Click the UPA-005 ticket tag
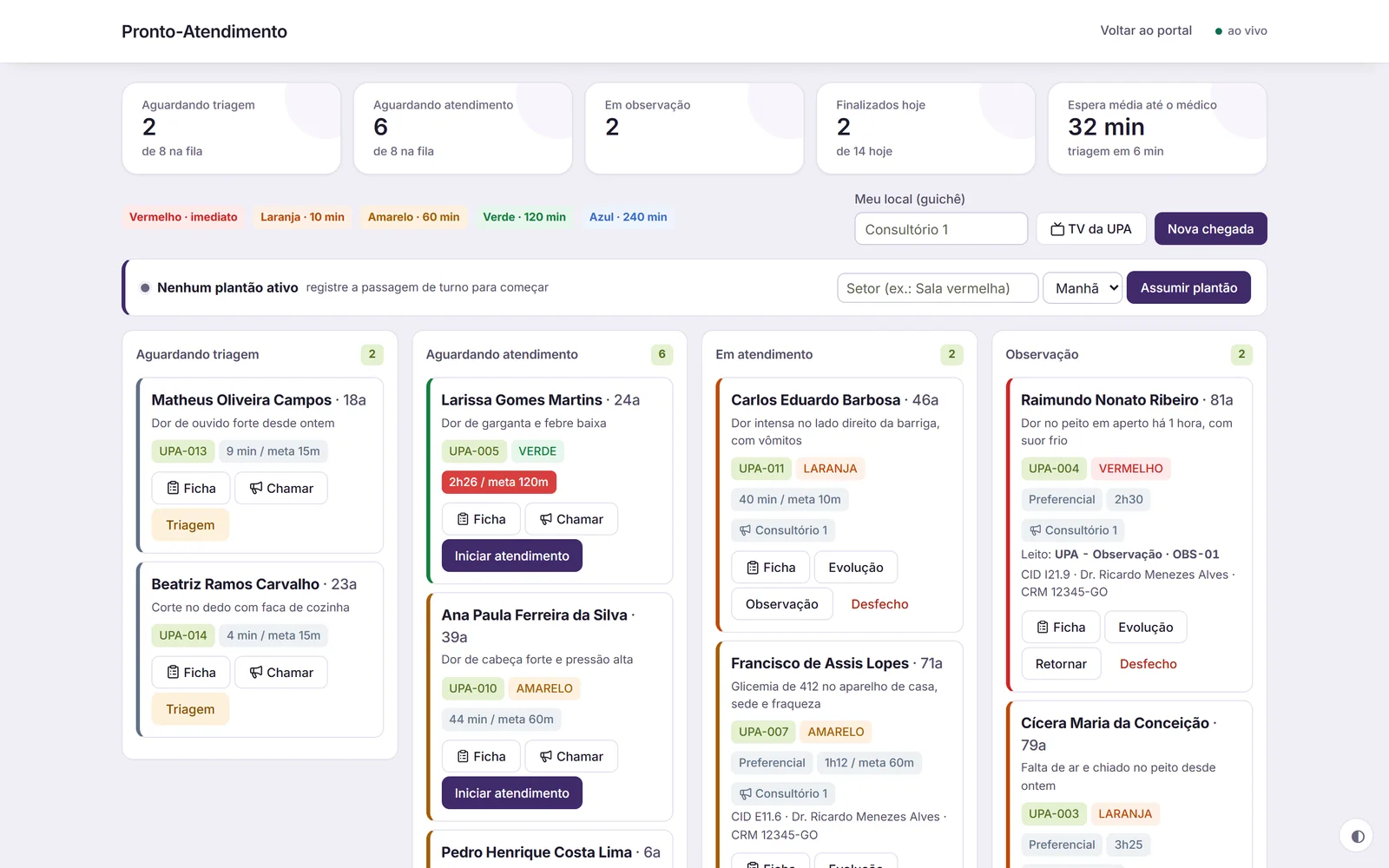Screen dimensions: 1389x868 474,451
